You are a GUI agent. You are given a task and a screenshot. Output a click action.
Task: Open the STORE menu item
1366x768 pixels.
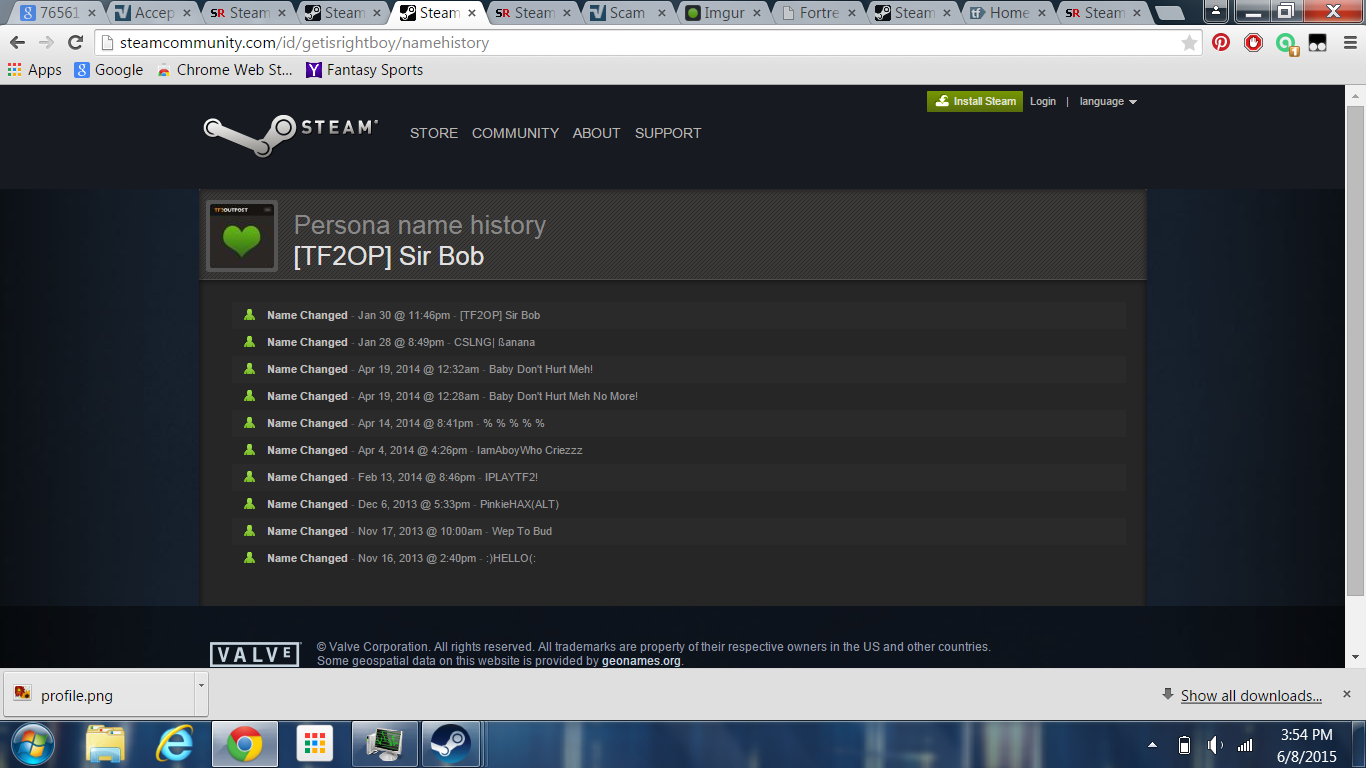click(434, 133)
